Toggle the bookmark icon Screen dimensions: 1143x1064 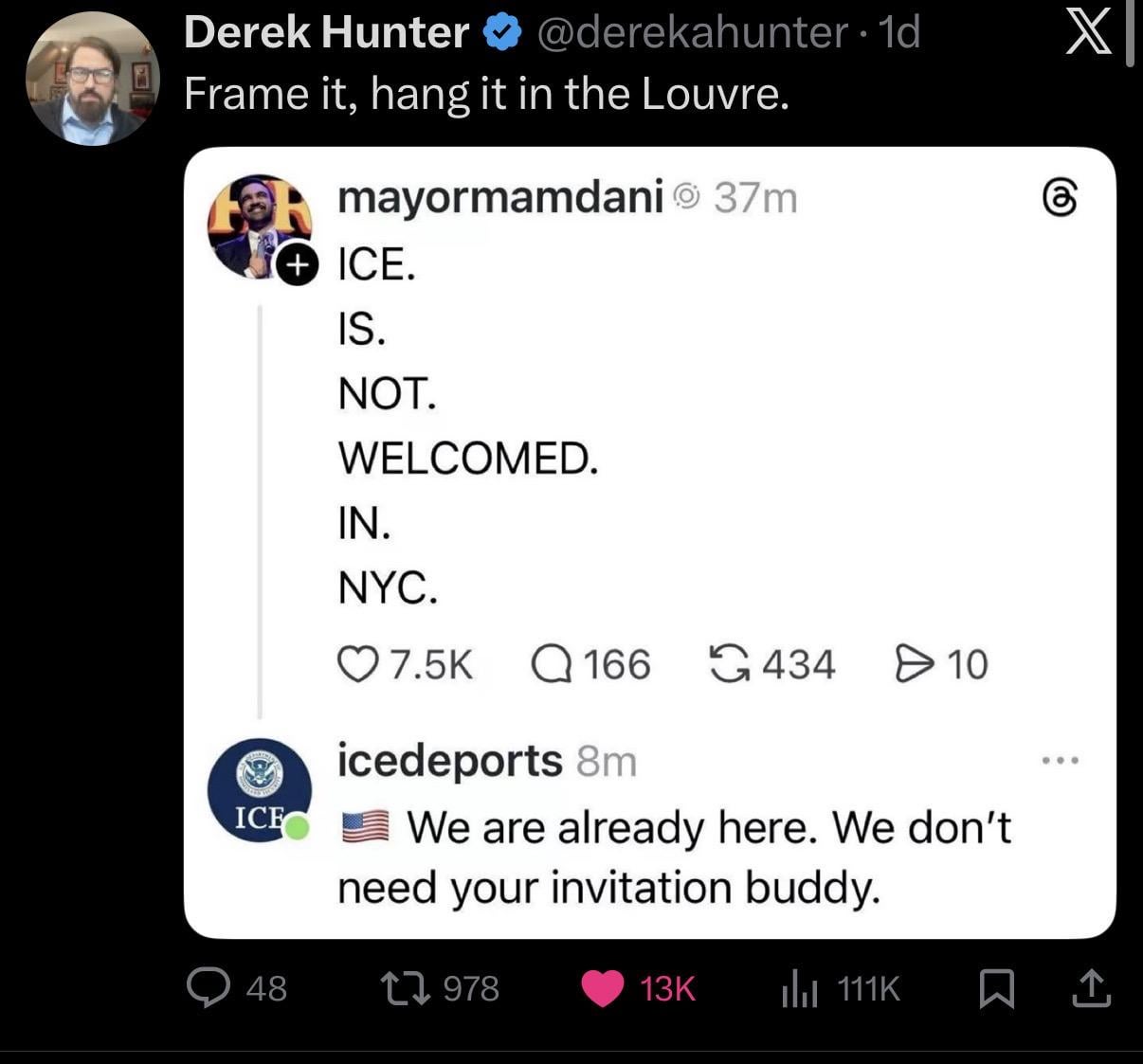996,989
